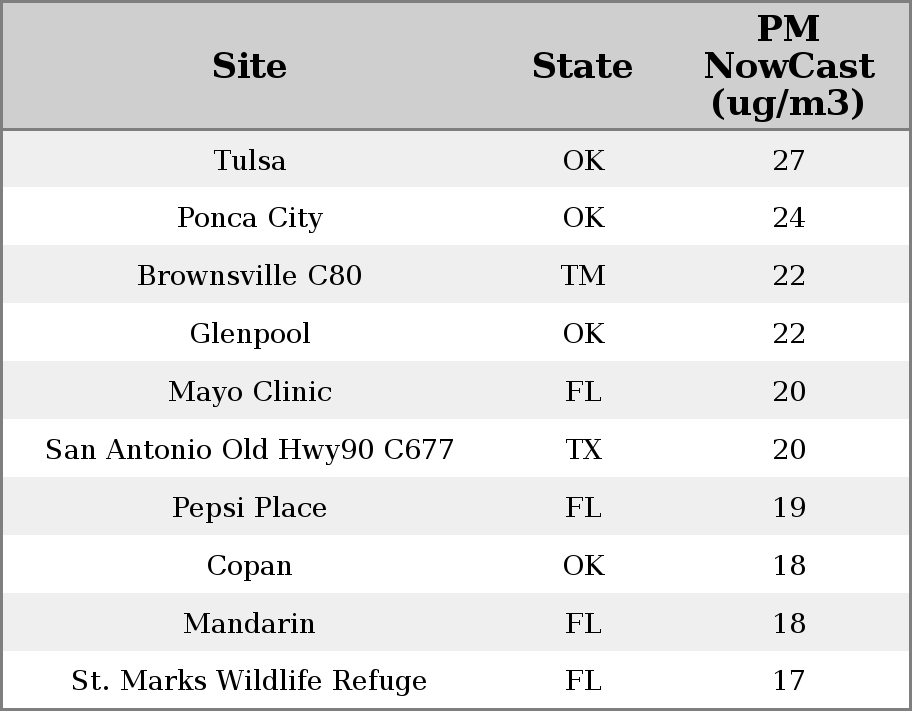Select St. Marks Wildlife Refuge site

(250, 681)
